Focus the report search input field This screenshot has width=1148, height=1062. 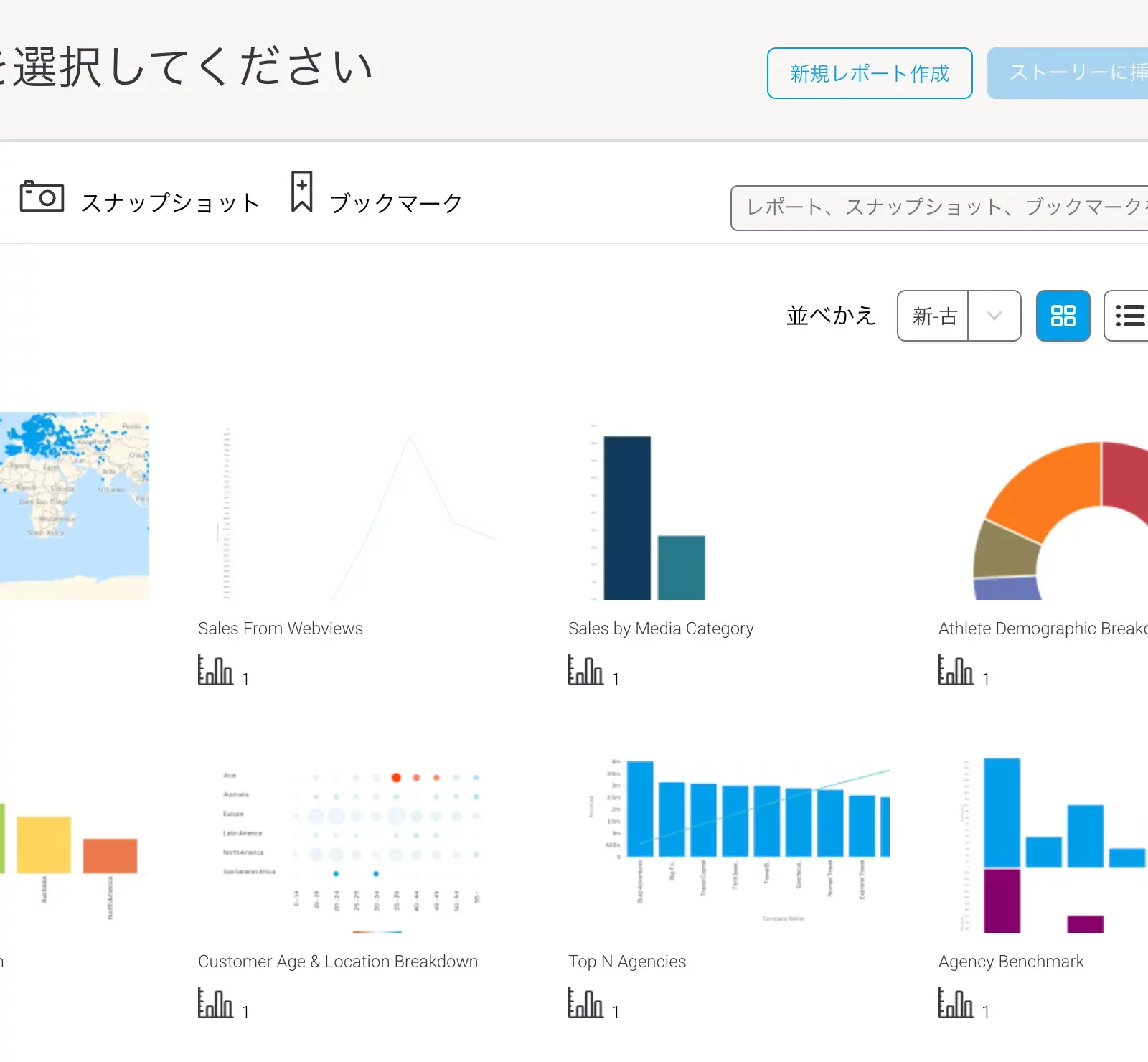click(940, 208)
